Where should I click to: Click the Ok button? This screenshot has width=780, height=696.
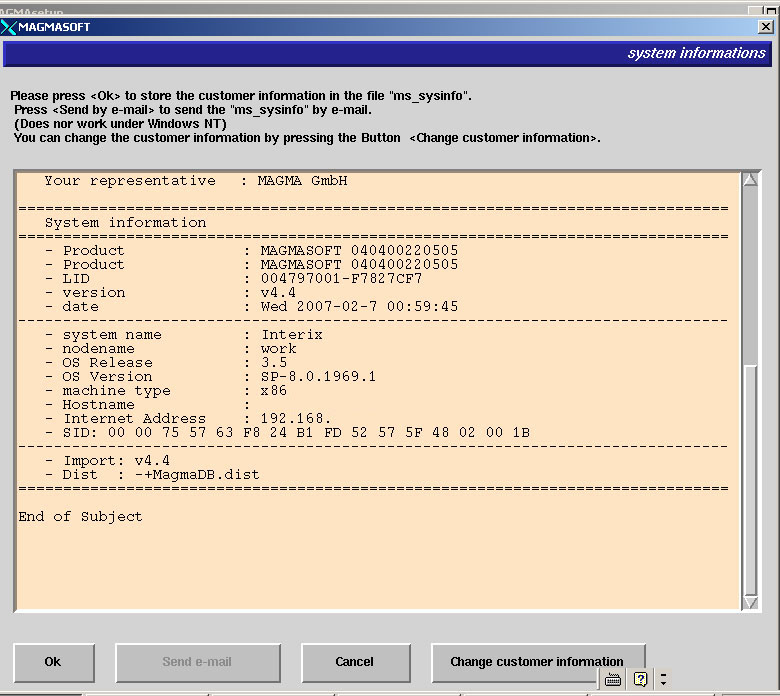pos(54,663)
